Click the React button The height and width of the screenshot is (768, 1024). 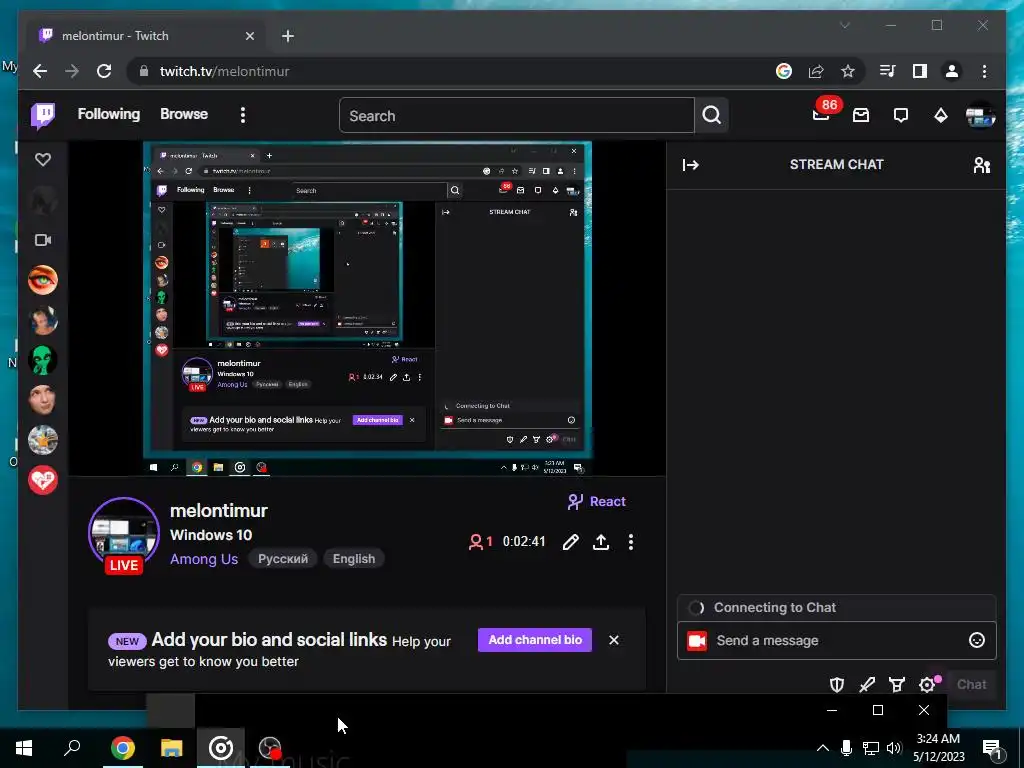click(597, 502)
